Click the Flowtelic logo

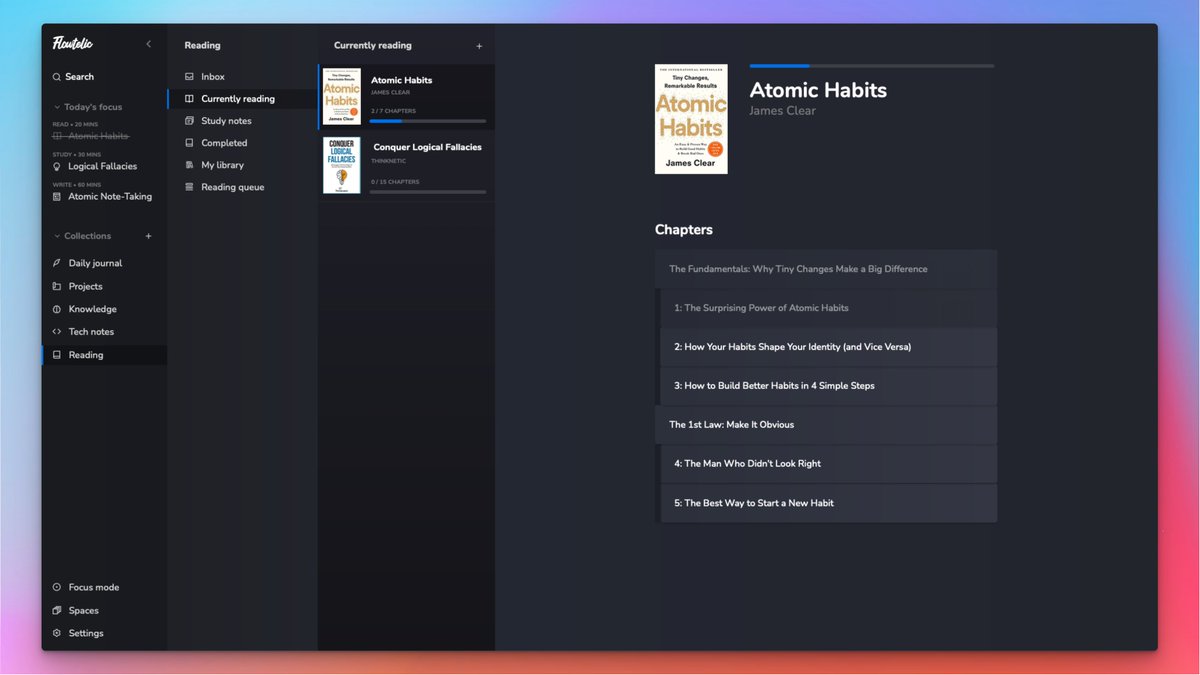pos(73,43)
